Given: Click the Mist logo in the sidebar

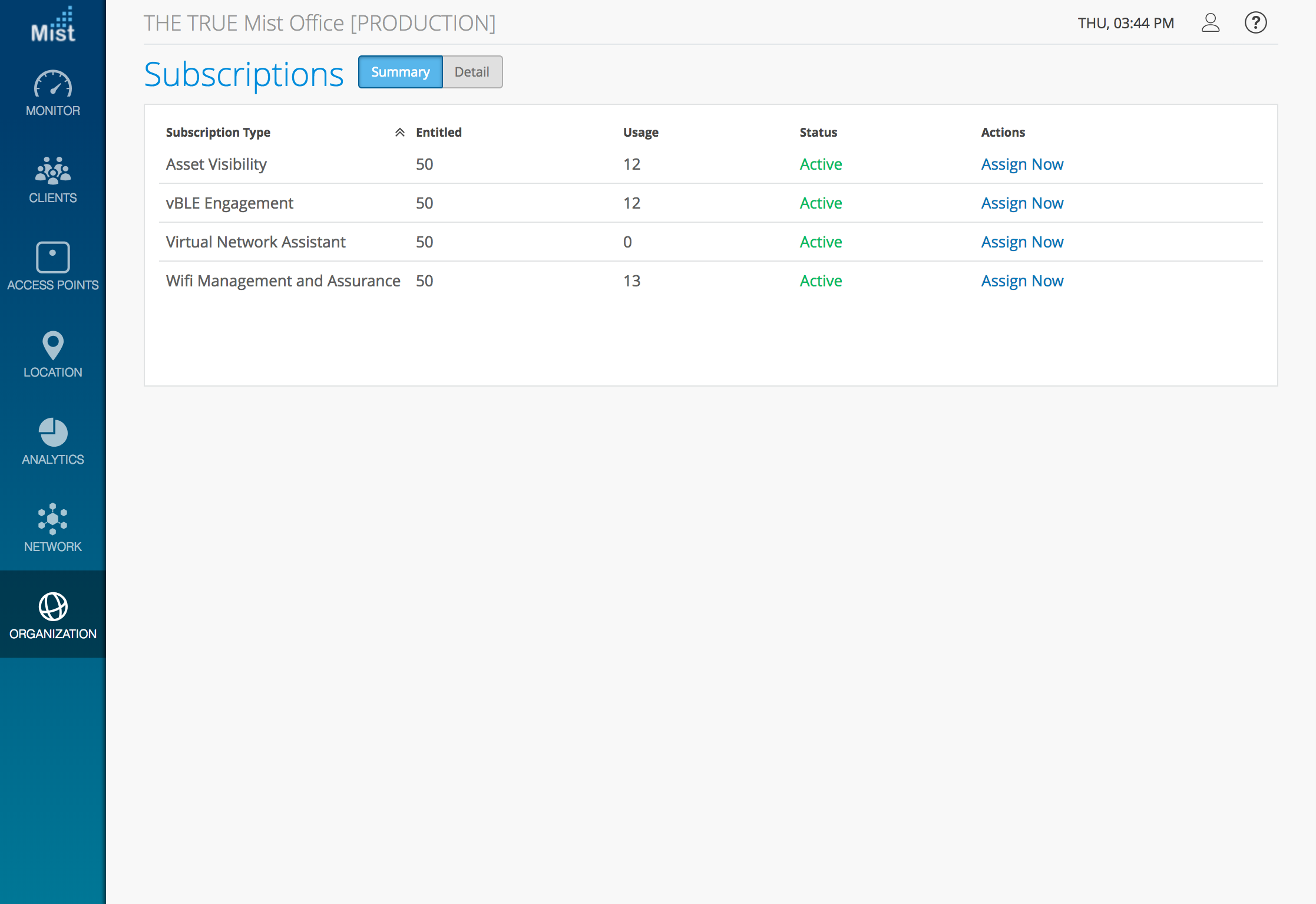Looking at the screenshot, I should (x=53, y=25).
